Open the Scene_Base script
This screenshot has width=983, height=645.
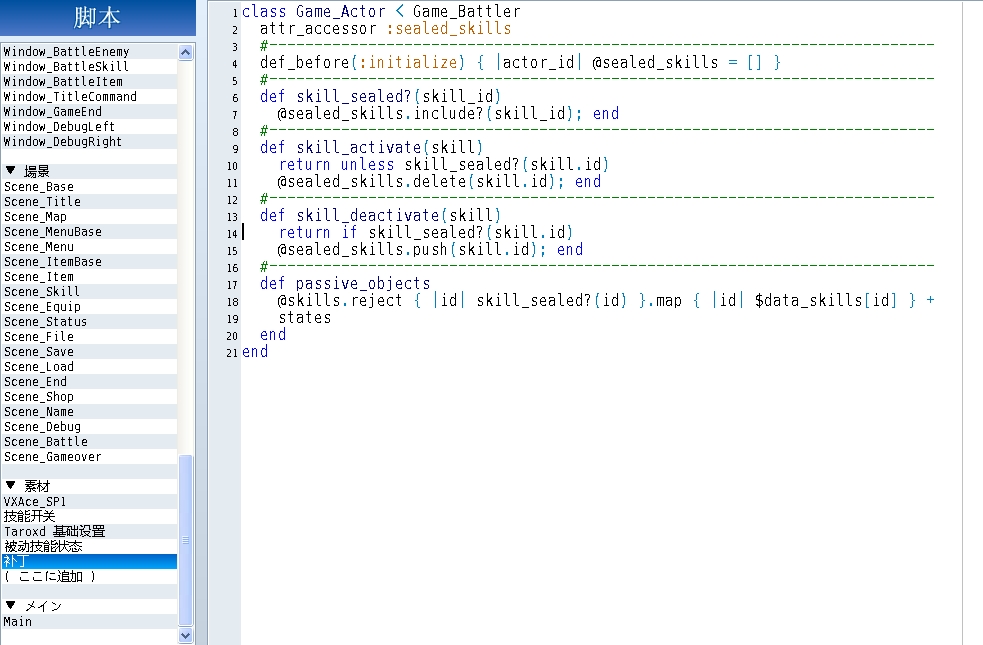[x=90, y=187]
